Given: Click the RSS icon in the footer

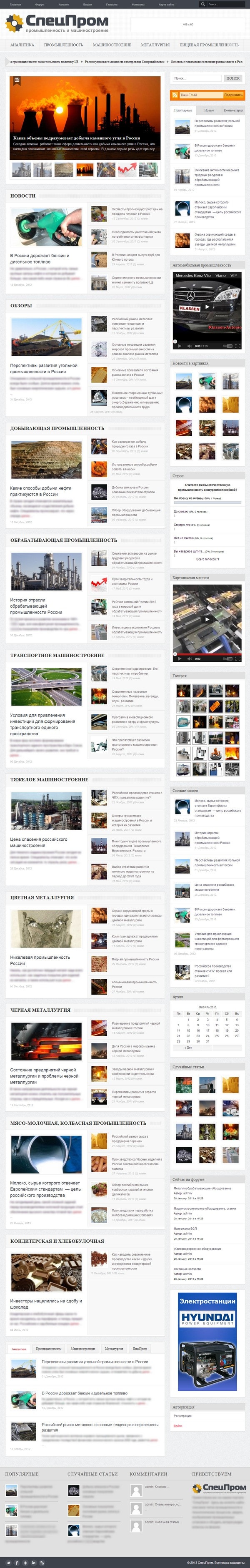Looking at the screenshot, I should coord(42,1563).
